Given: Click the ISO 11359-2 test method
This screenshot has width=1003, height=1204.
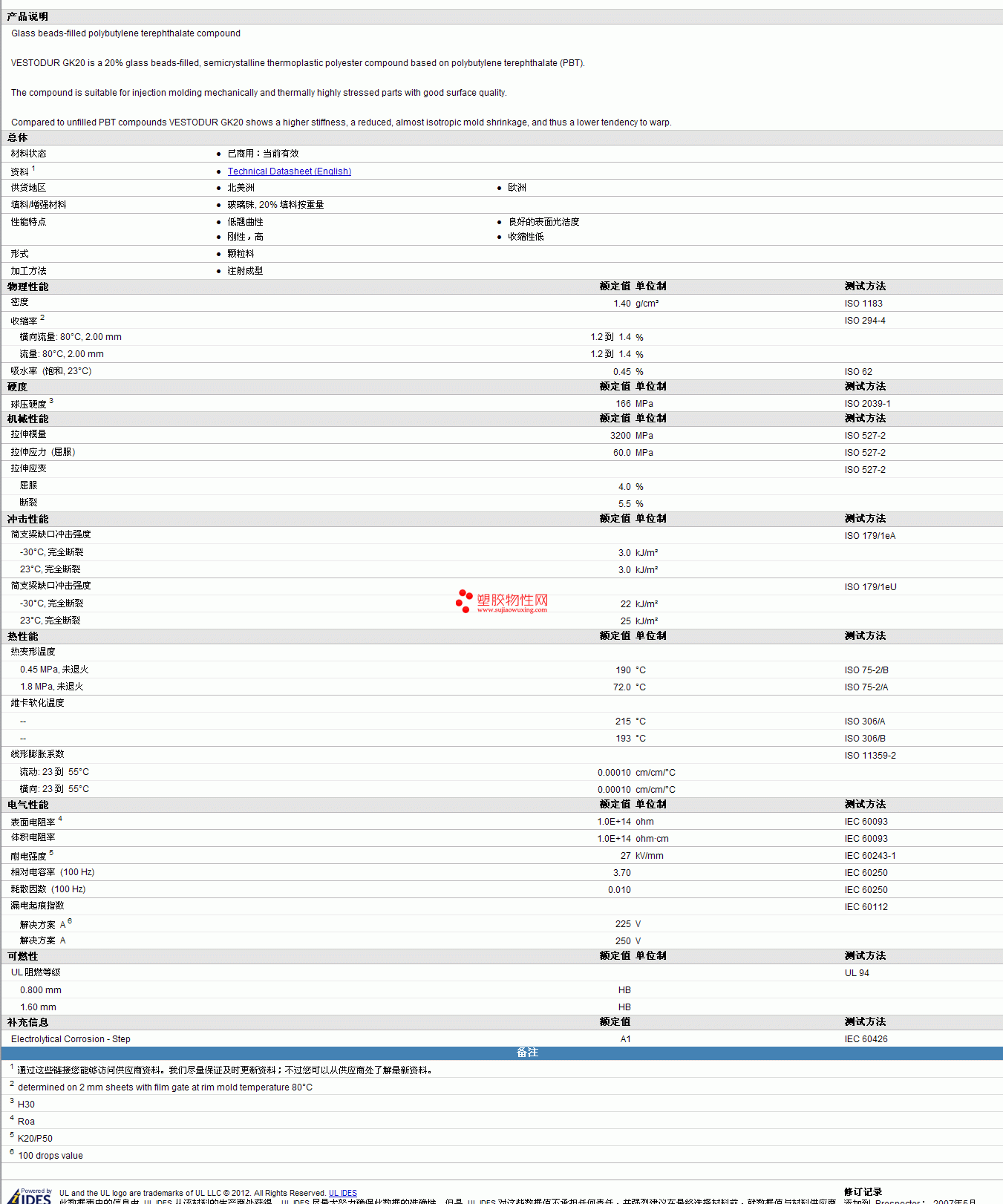Looking at the screenshot, I should pyautogui.click(x=870, y=756).
